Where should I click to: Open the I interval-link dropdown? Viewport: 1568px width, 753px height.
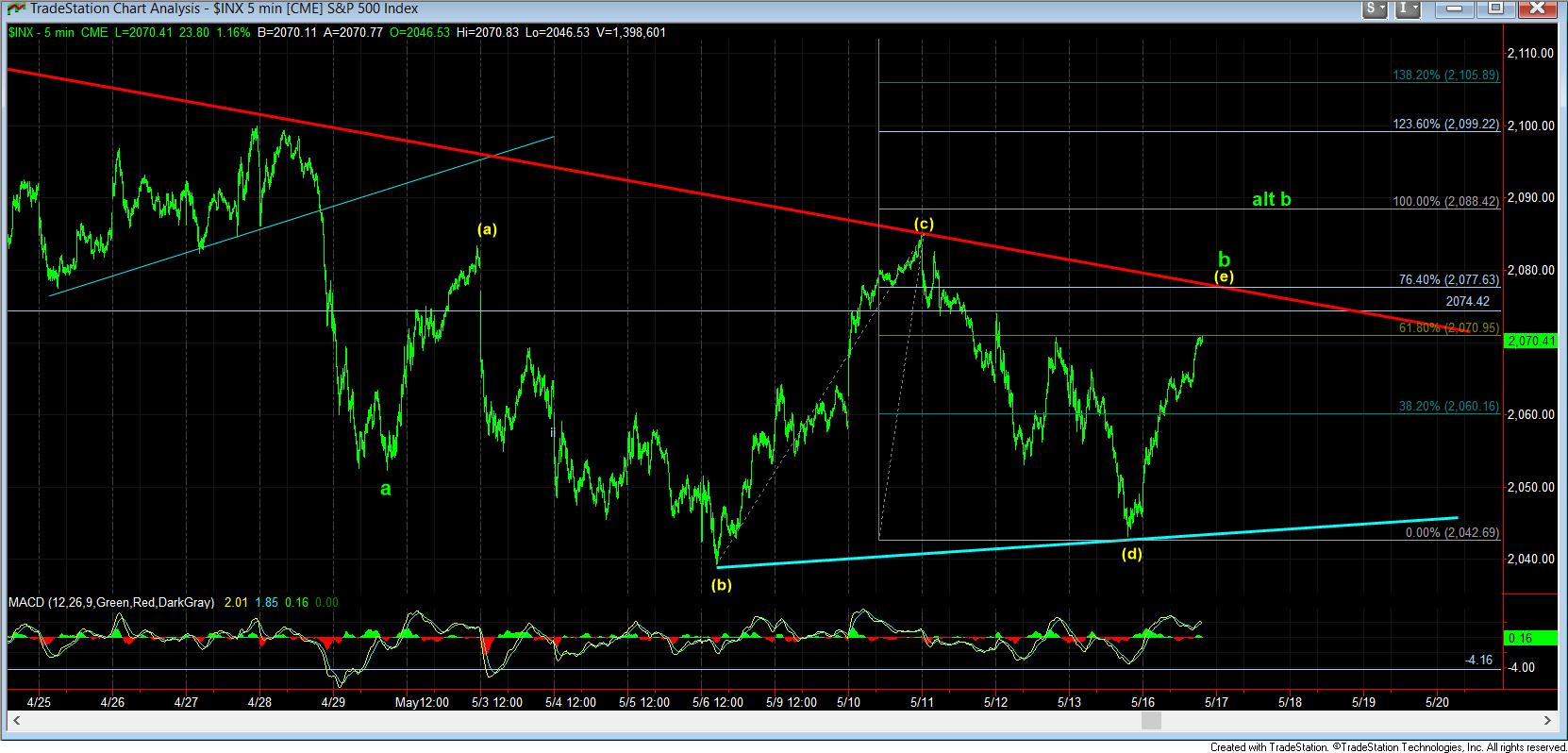click(1409, 8)
